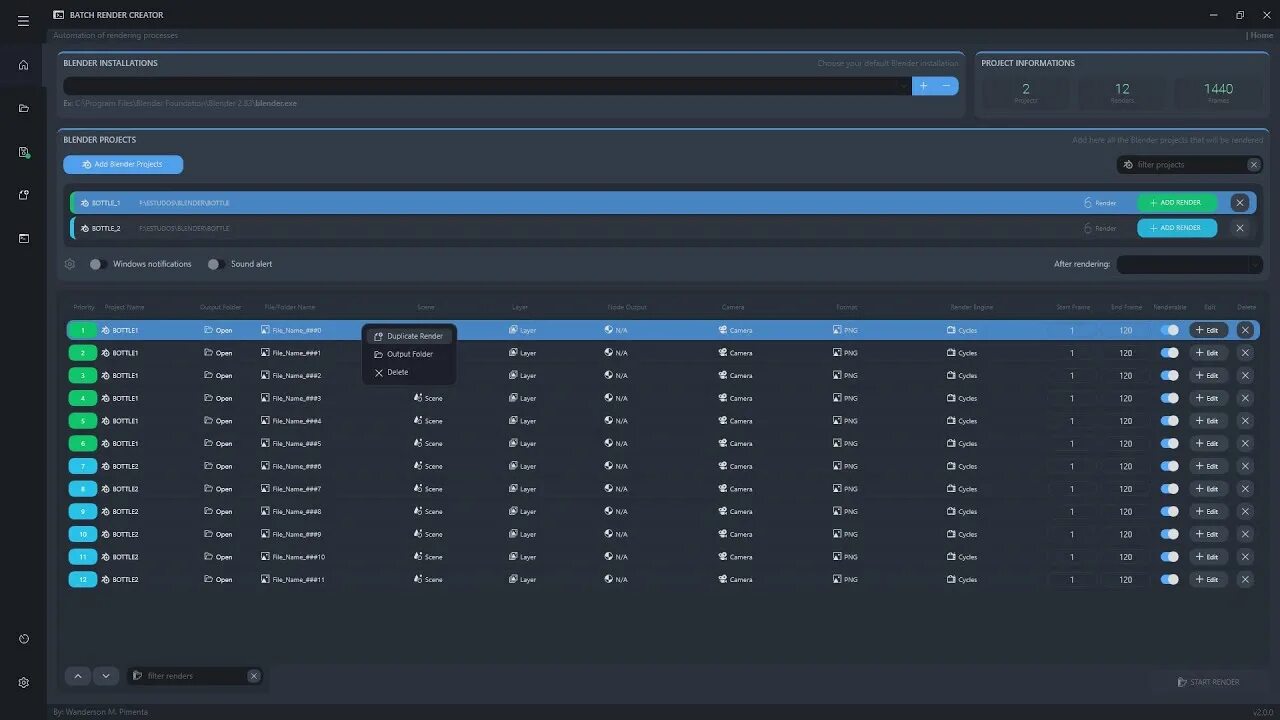The image size is (1280, 720).
Task: Choose Output Folder from context menu
Action: point(409,354)
